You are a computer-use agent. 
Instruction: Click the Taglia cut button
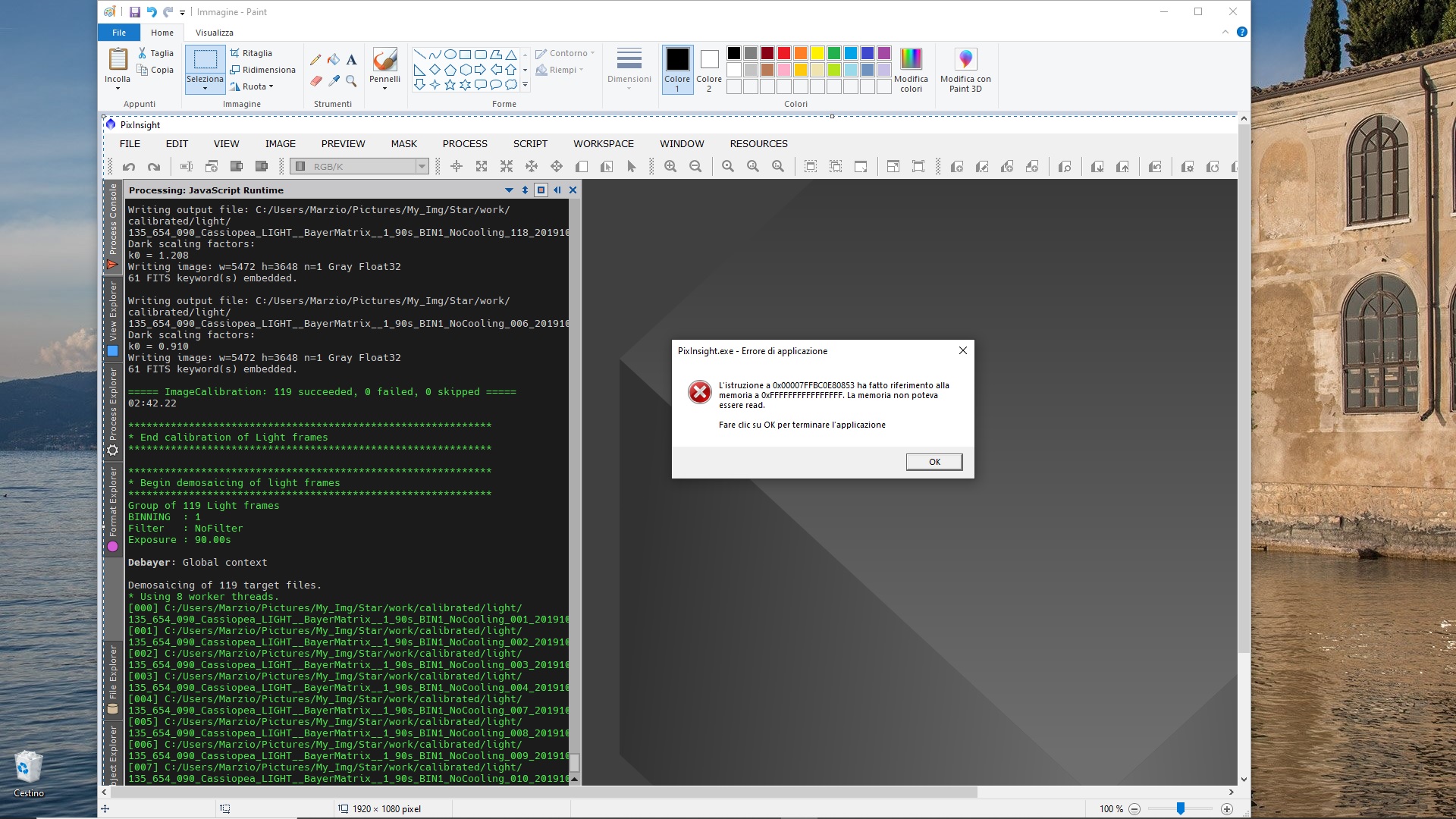coord(155,53)
